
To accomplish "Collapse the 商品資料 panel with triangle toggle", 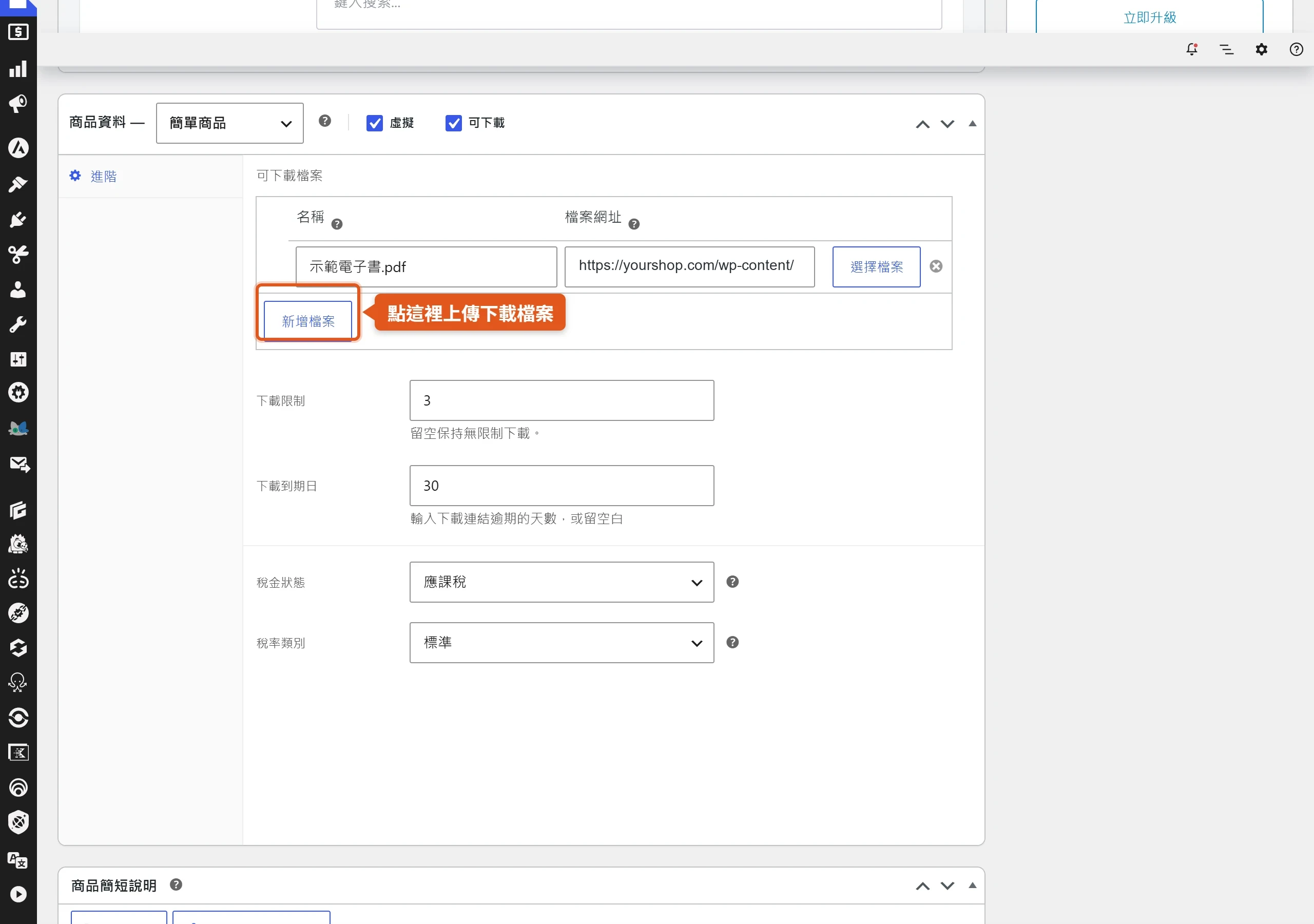I will point(972,124).
